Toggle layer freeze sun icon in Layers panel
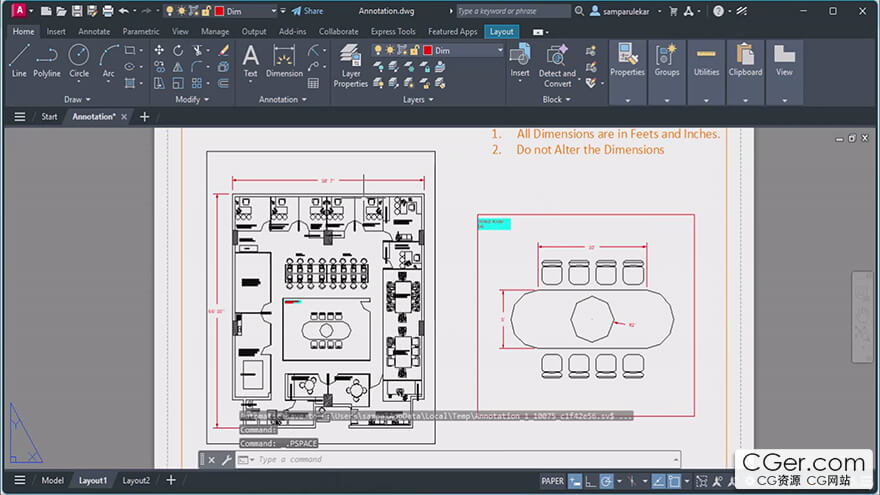880x495 pixels. point(390,51)
